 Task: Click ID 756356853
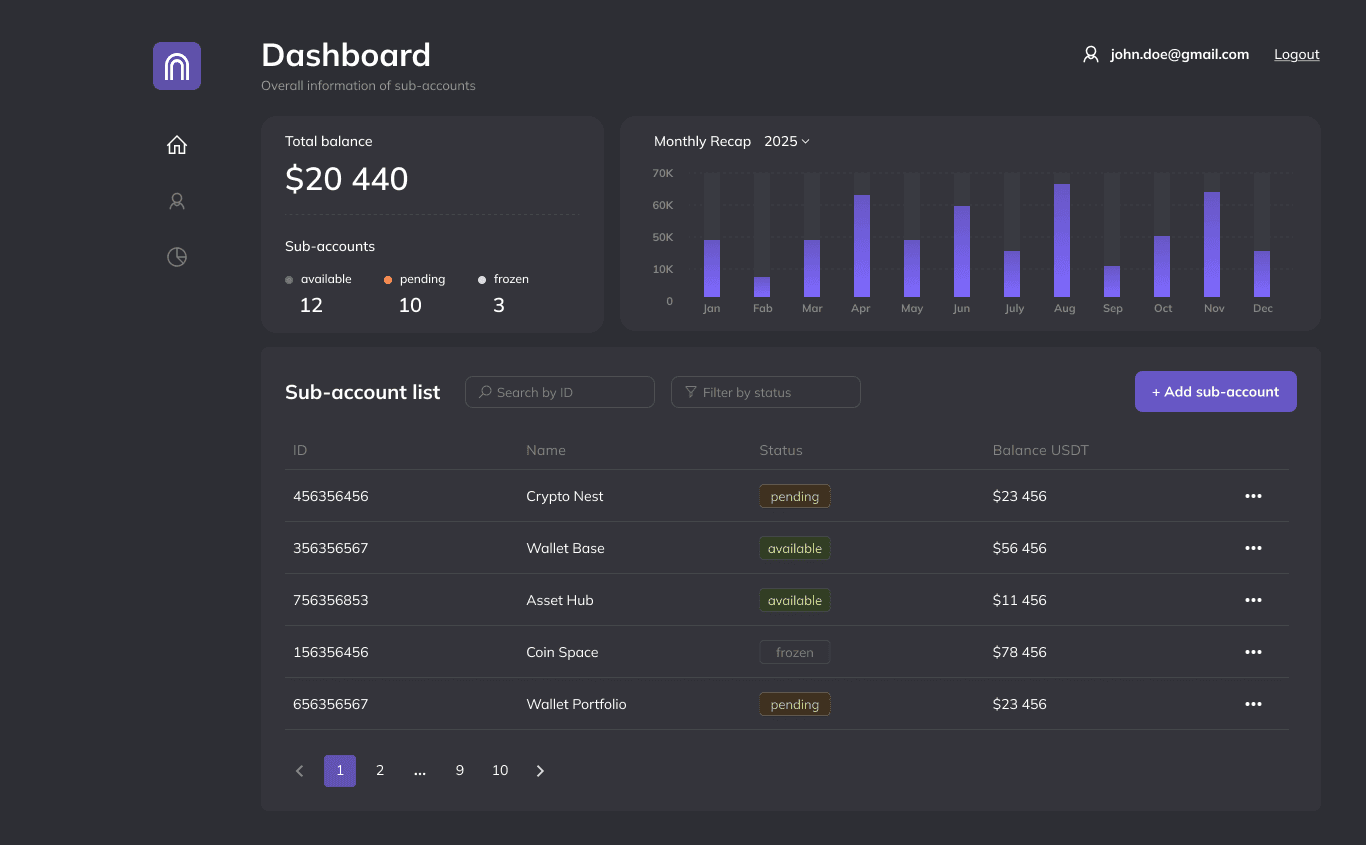[x=331, y=600]
